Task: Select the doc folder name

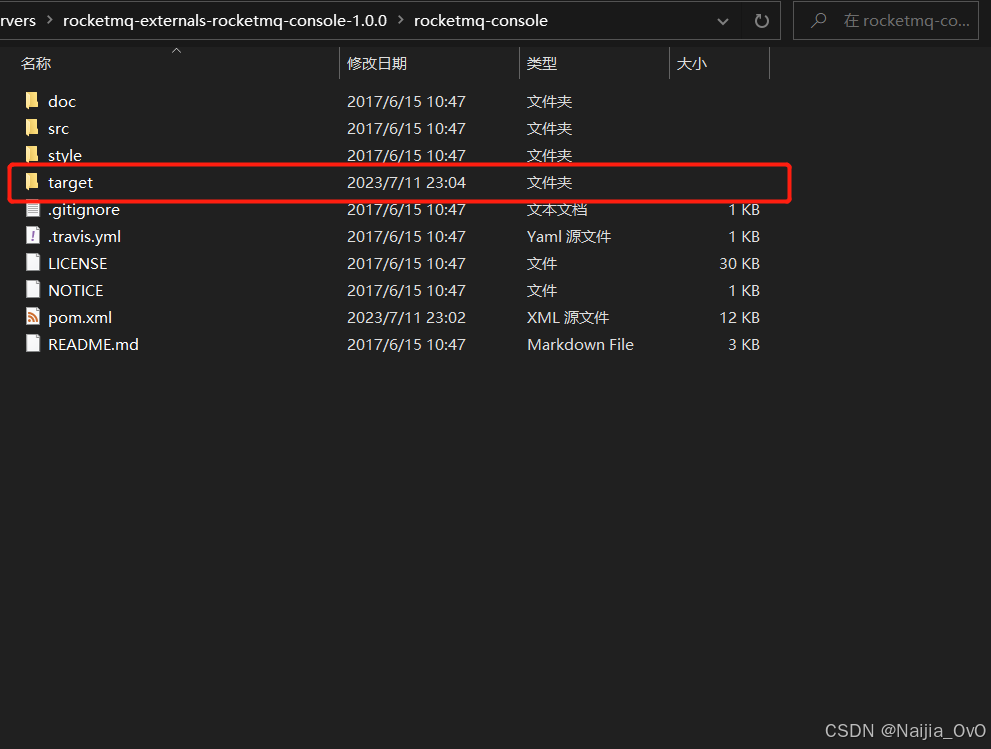Action: [62, 101]
